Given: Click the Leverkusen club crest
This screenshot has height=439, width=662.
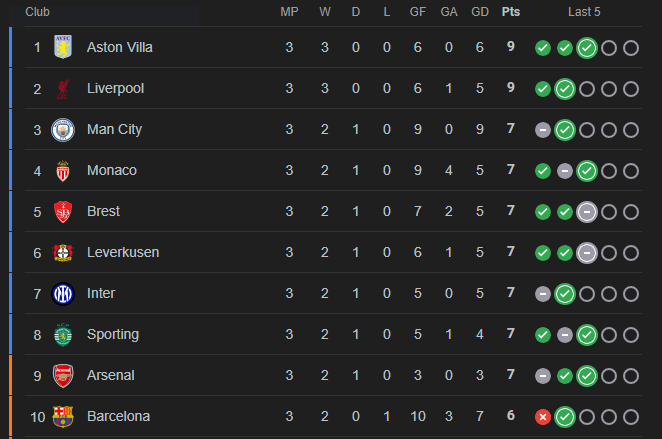Looking at the screenshot, I should tap(63, 253).
